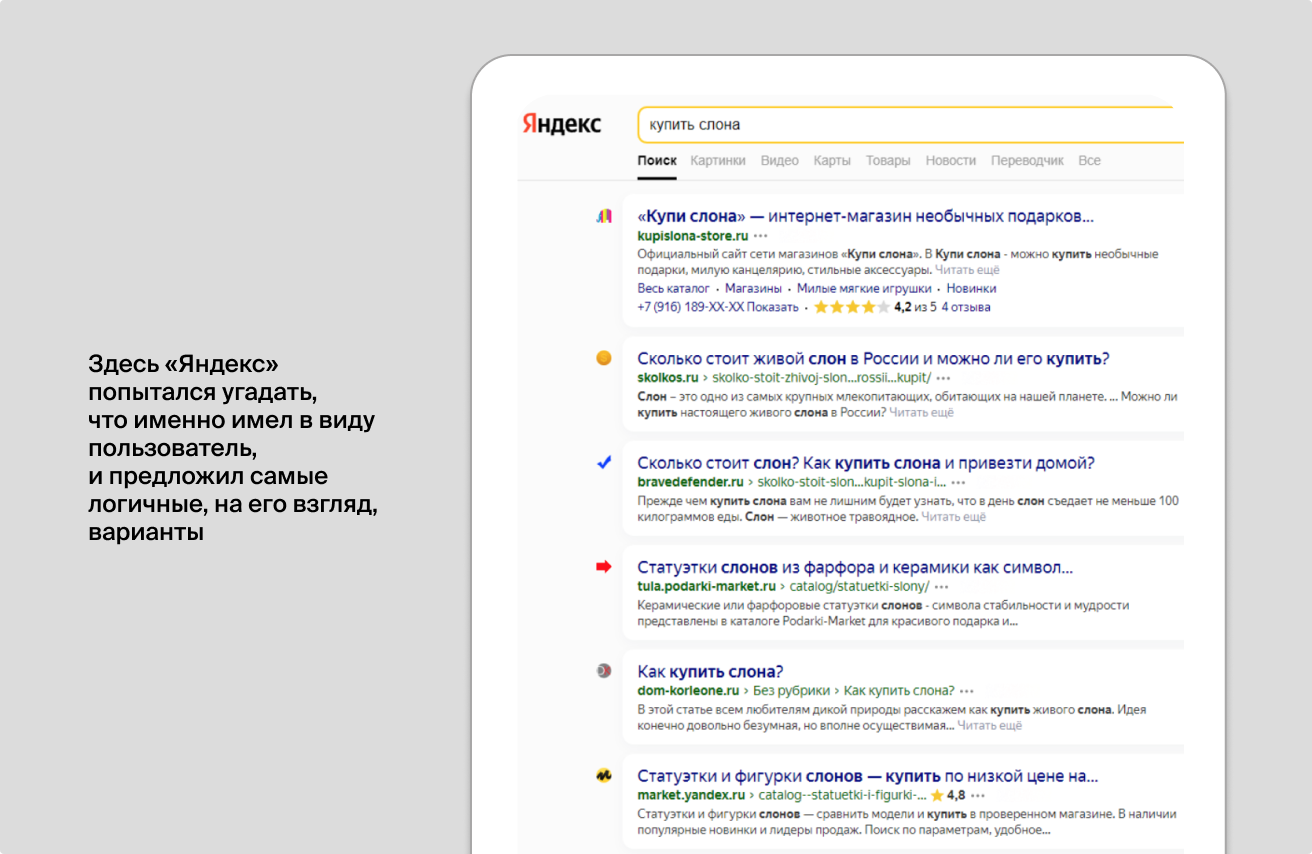Click the Яндекс logo

point(561,125)
